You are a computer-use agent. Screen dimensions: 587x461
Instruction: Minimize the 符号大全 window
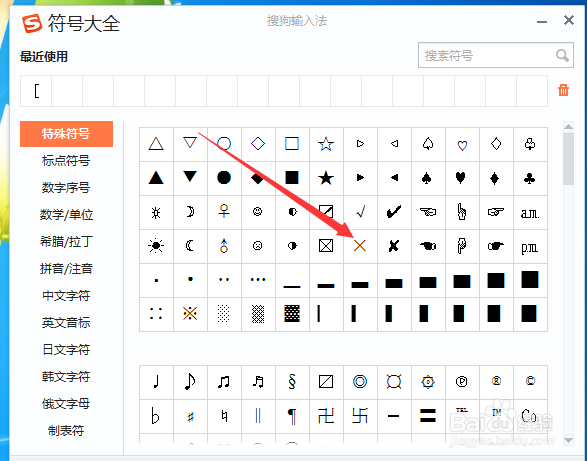[542, 22]
